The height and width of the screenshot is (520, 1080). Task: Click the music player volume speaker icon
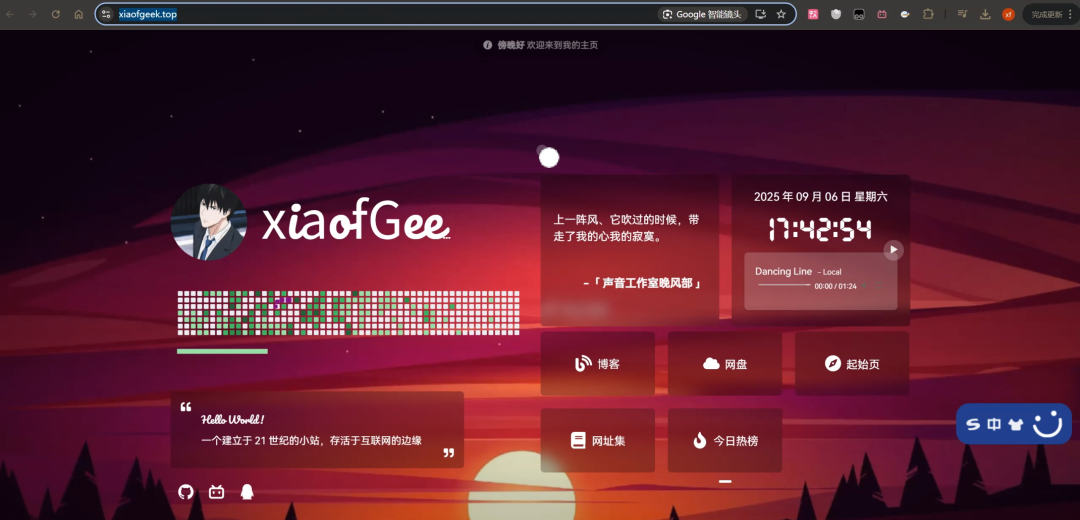click(865, 285)
